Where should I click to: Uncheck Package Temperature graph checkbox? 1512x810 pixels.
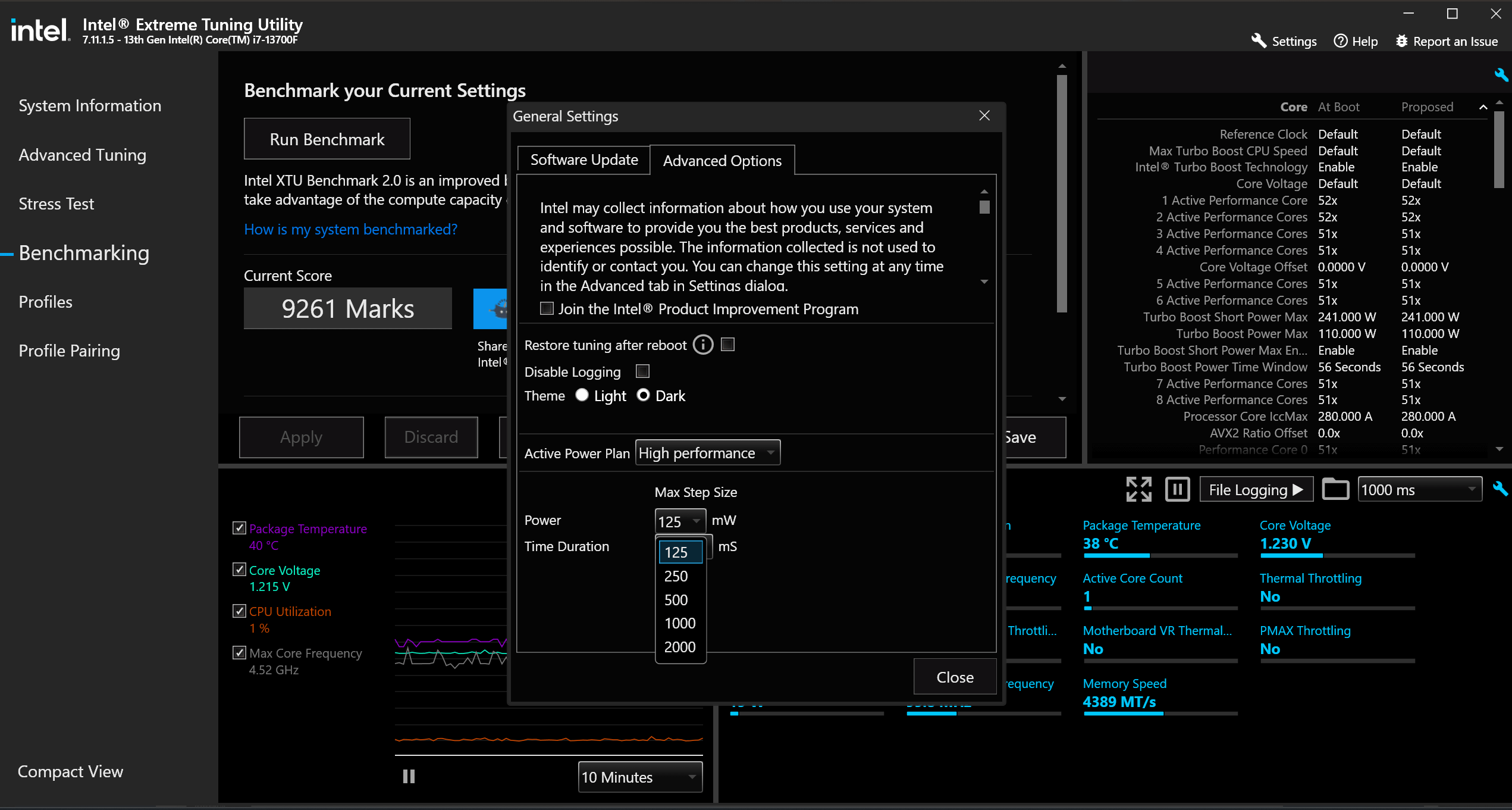point(239,528)
